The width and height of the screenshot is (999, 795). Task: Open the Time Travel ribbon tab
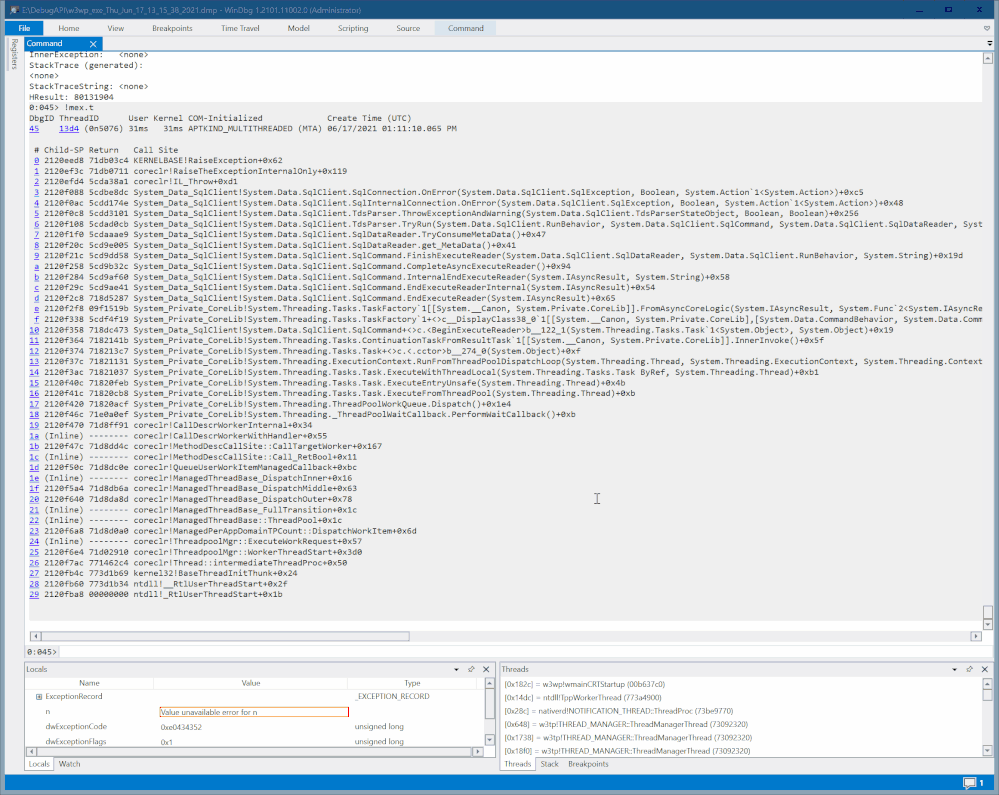point(240,28)
